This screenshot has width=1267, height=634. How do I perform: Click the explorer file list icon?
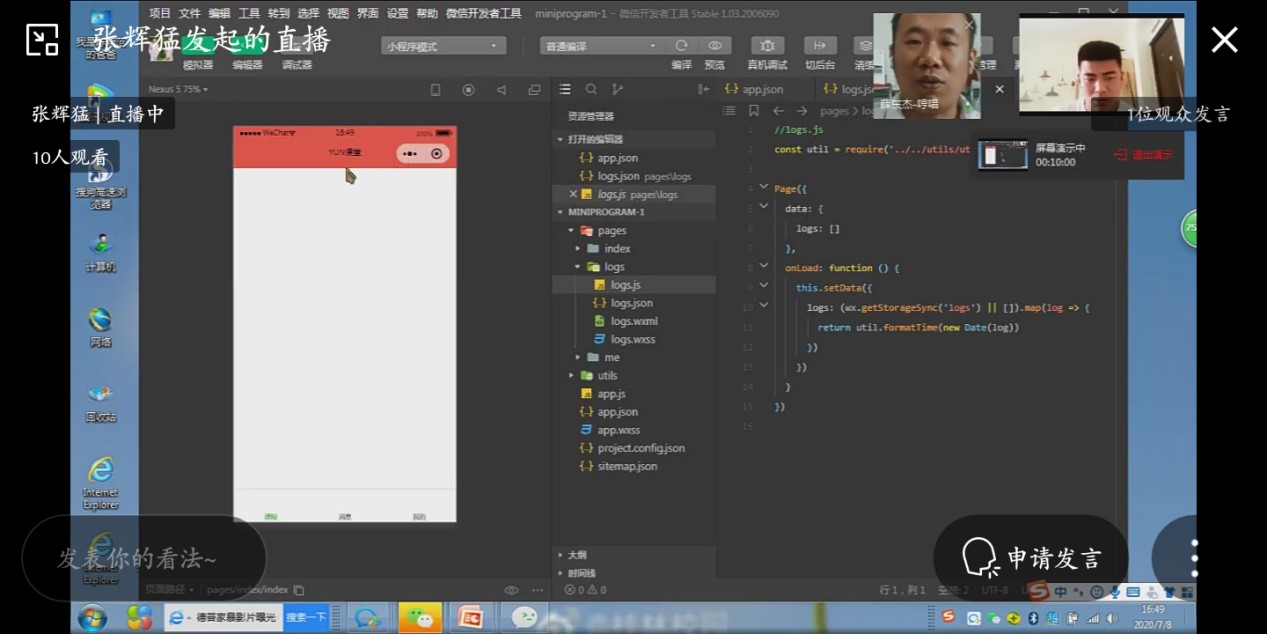[565, 89]
